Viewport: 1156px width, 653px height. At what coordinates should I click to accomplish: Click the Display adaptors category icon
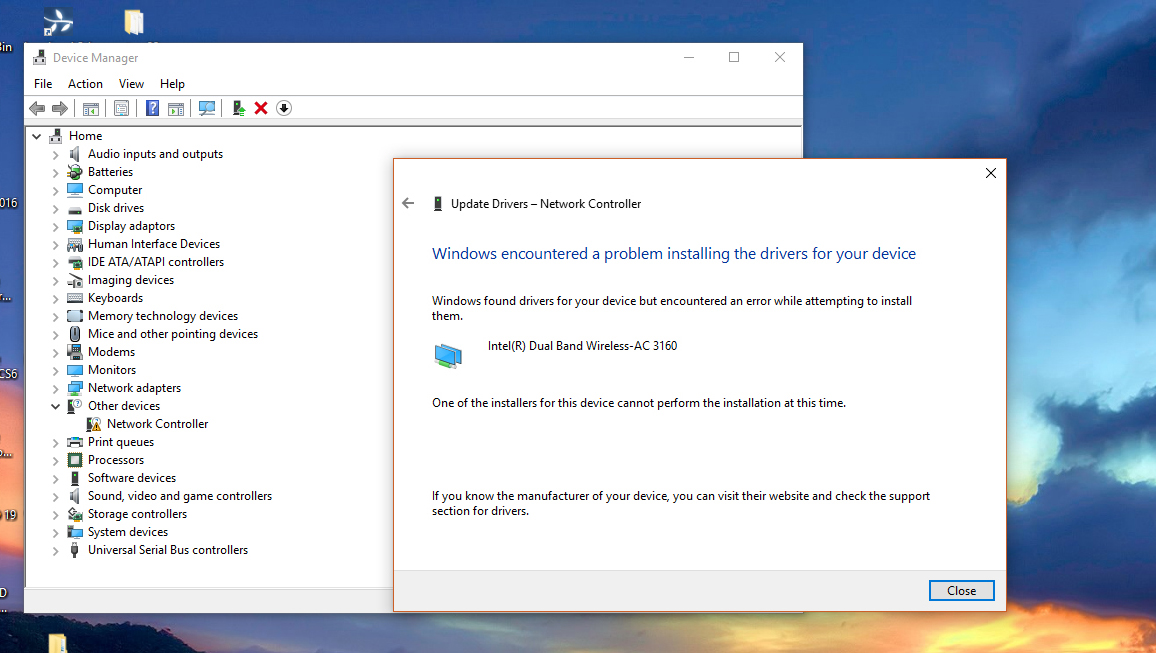coord(74,226)
